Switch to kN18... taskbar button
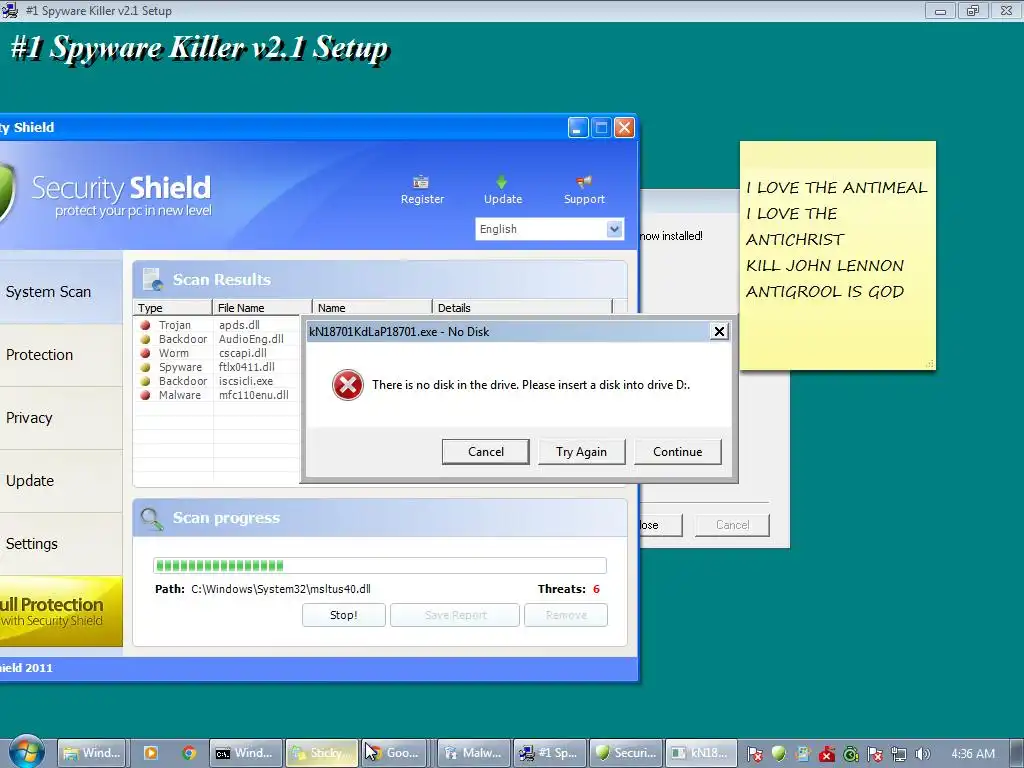Viewport: 1024px width, 768px height. click(702, 753)
